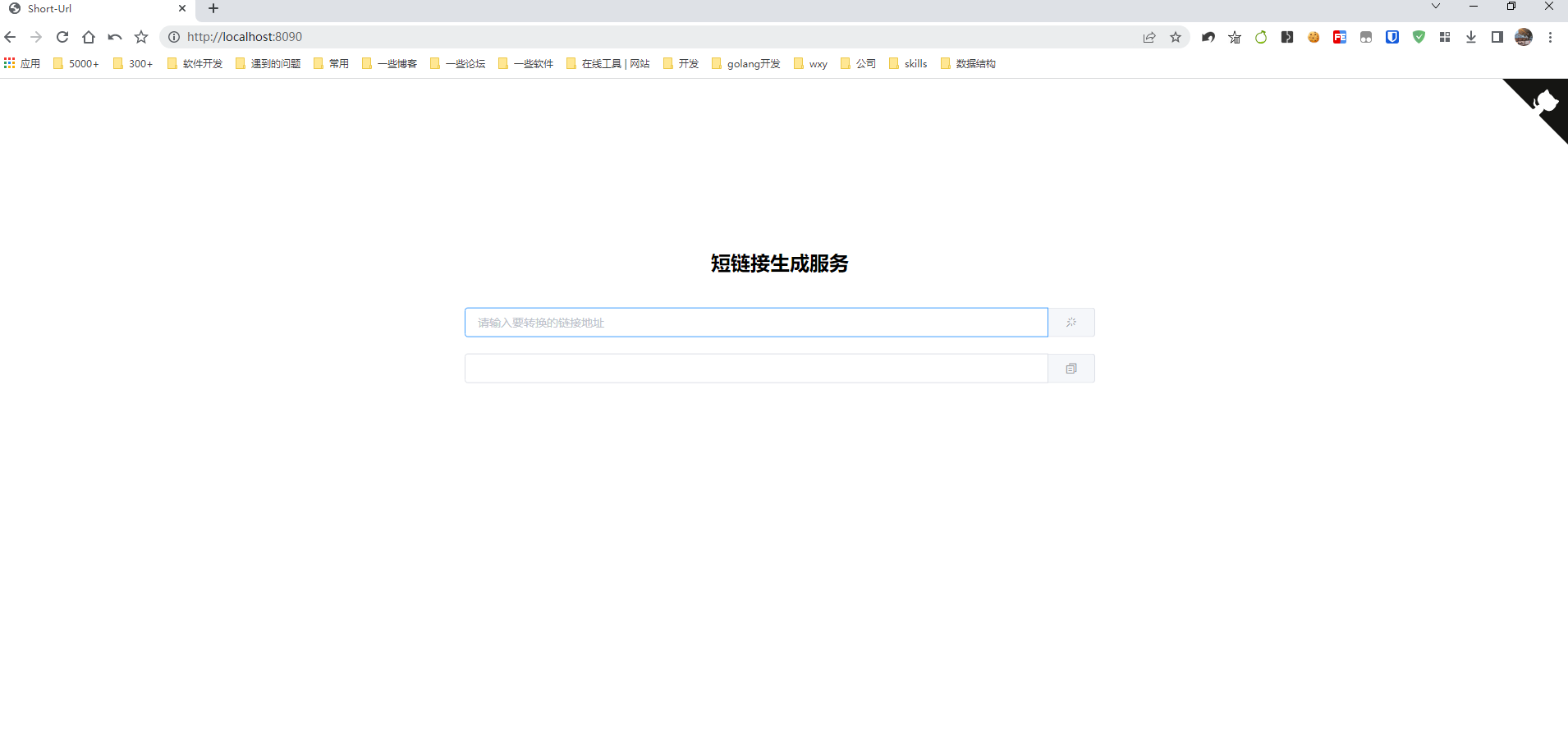Reload the localhost page
This screenshot has height=729, width=1568.
tap(62, 37)
